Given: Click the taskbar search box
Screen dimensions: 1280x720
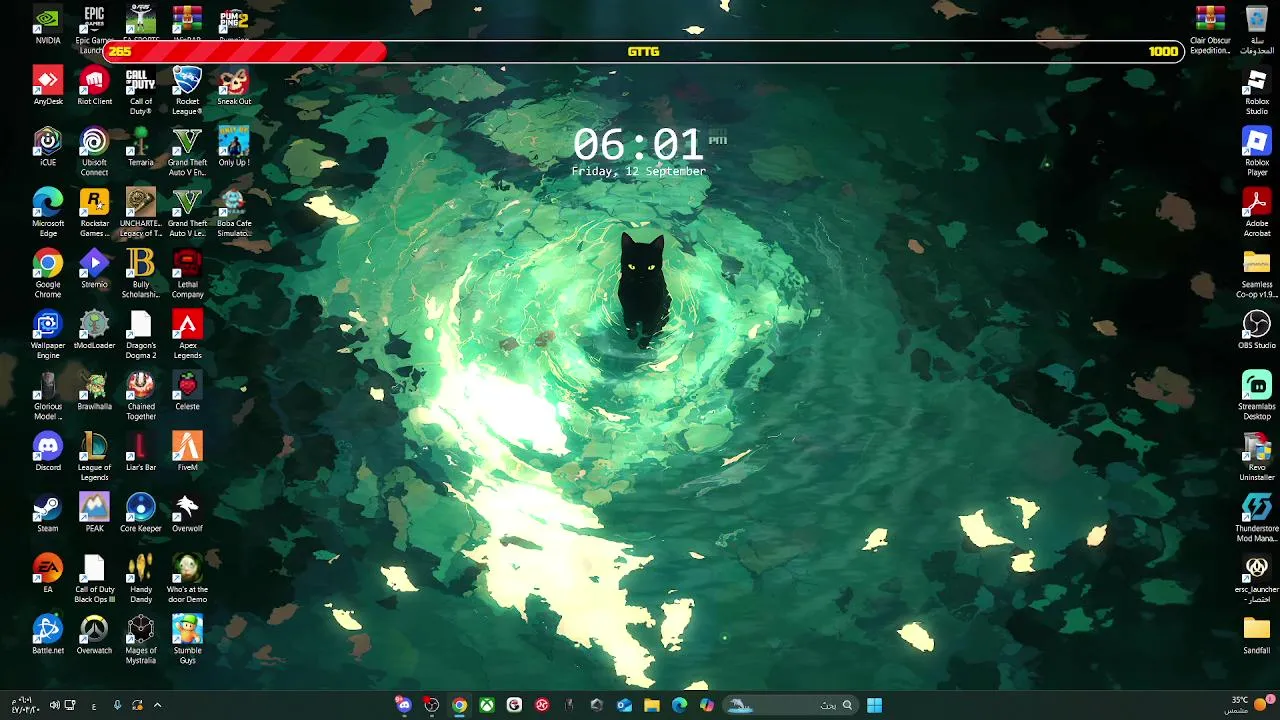Looking at the screenshot, I should pos(791,705).
